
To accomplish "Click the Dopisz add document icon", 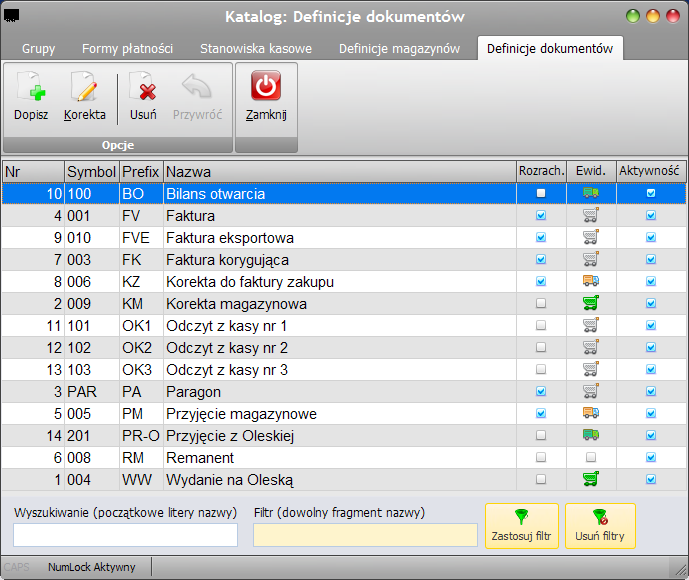I will [x=31, y=87].
